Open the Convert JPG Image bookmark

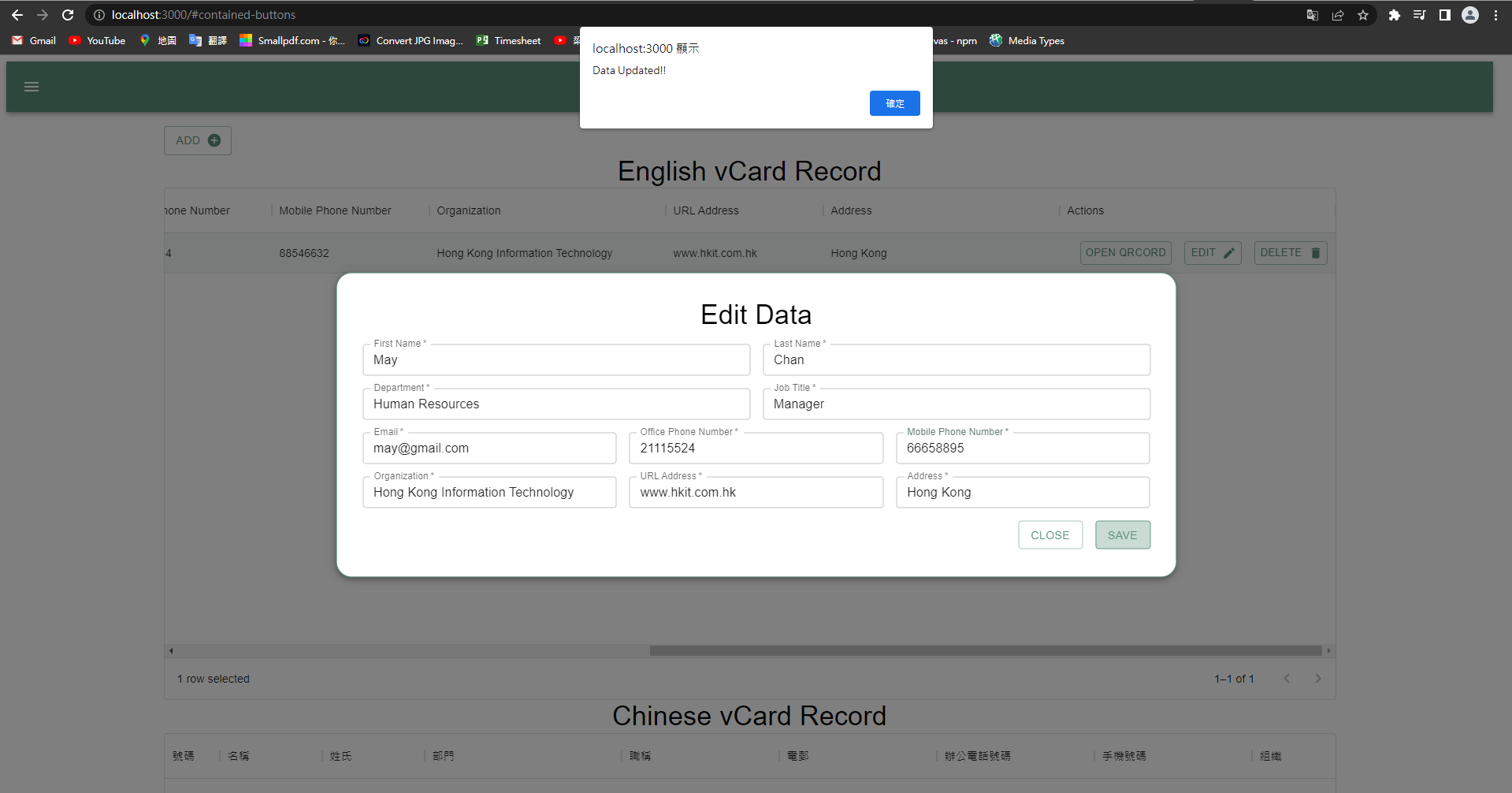pos(411,40)
